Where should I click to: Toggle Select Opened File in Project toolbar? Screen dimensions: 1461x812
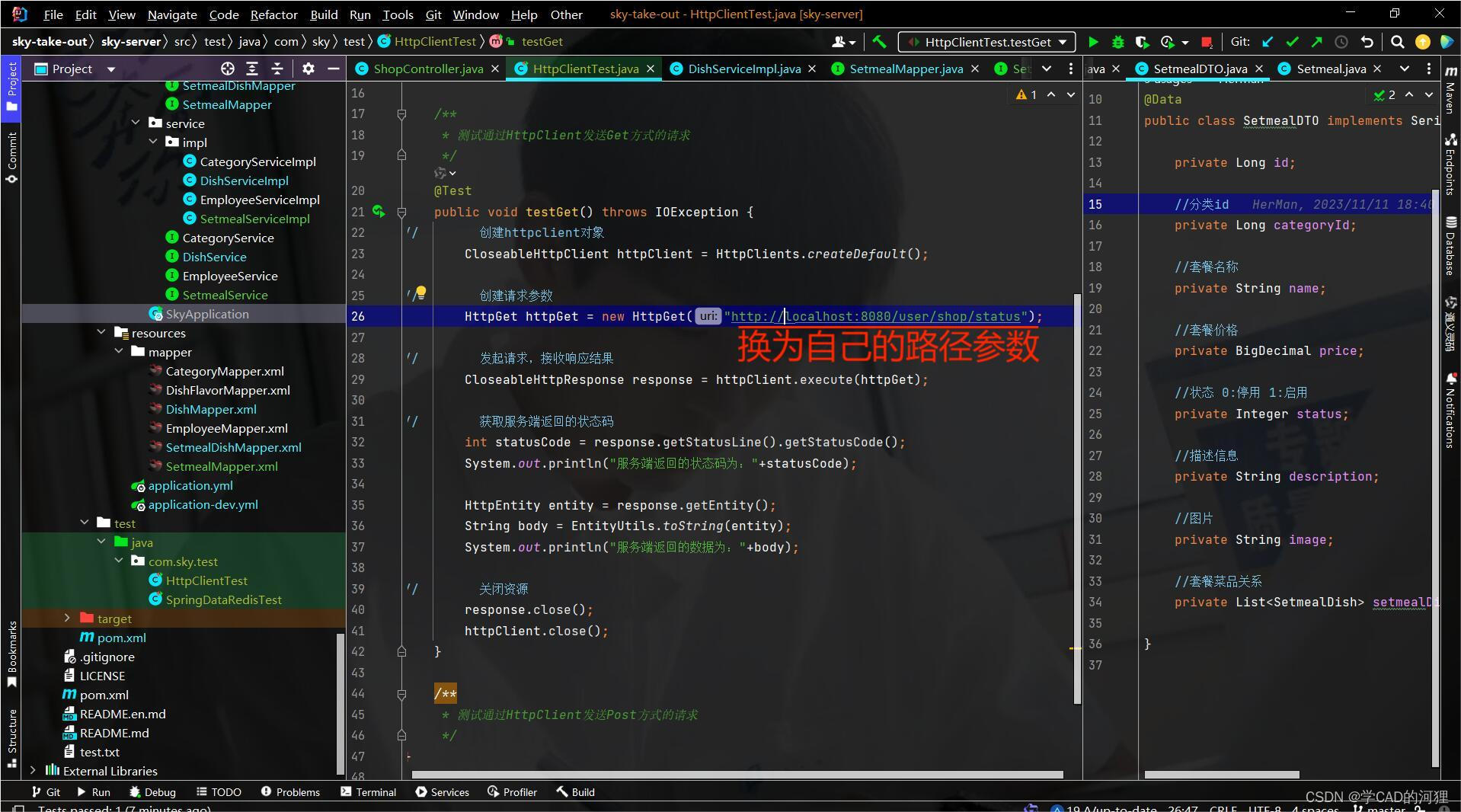point(227,69)
